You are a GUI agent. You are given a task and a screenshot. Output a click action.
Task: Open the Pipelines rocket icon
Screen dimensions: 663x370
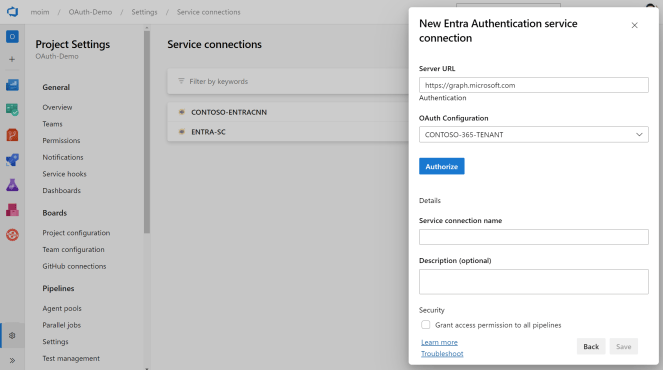click(x=12, y=160)
